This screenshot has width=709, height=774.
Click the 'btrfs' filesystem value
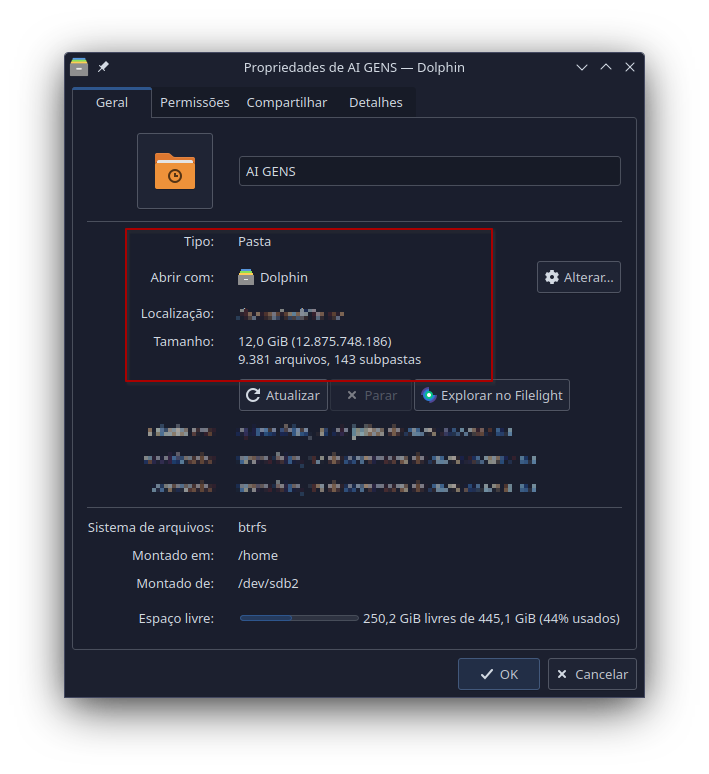252,528
